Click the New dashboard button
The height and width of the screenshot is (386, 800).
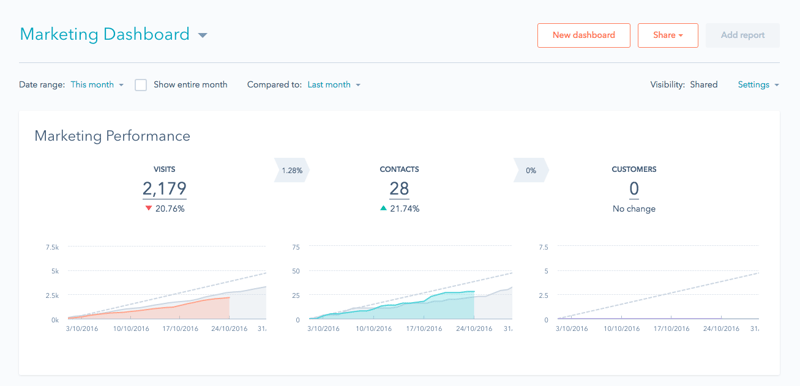(x=584, y=35)
